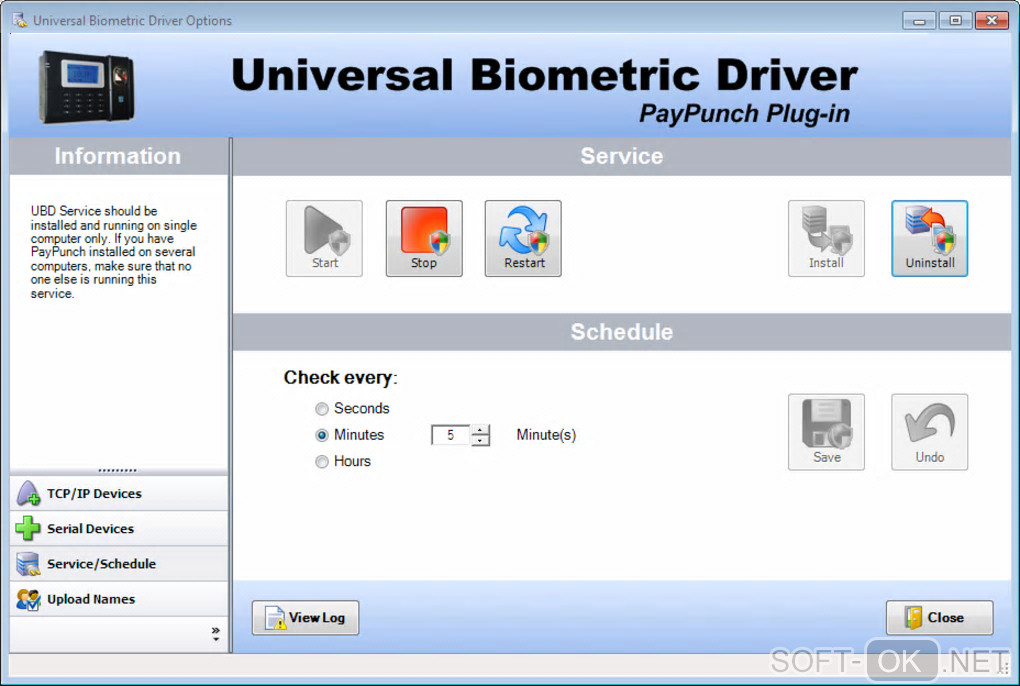Image resolution: width=1020 pixels, height=686 pixels.
Task: Start the UBD service
Action: coord(324,239)
